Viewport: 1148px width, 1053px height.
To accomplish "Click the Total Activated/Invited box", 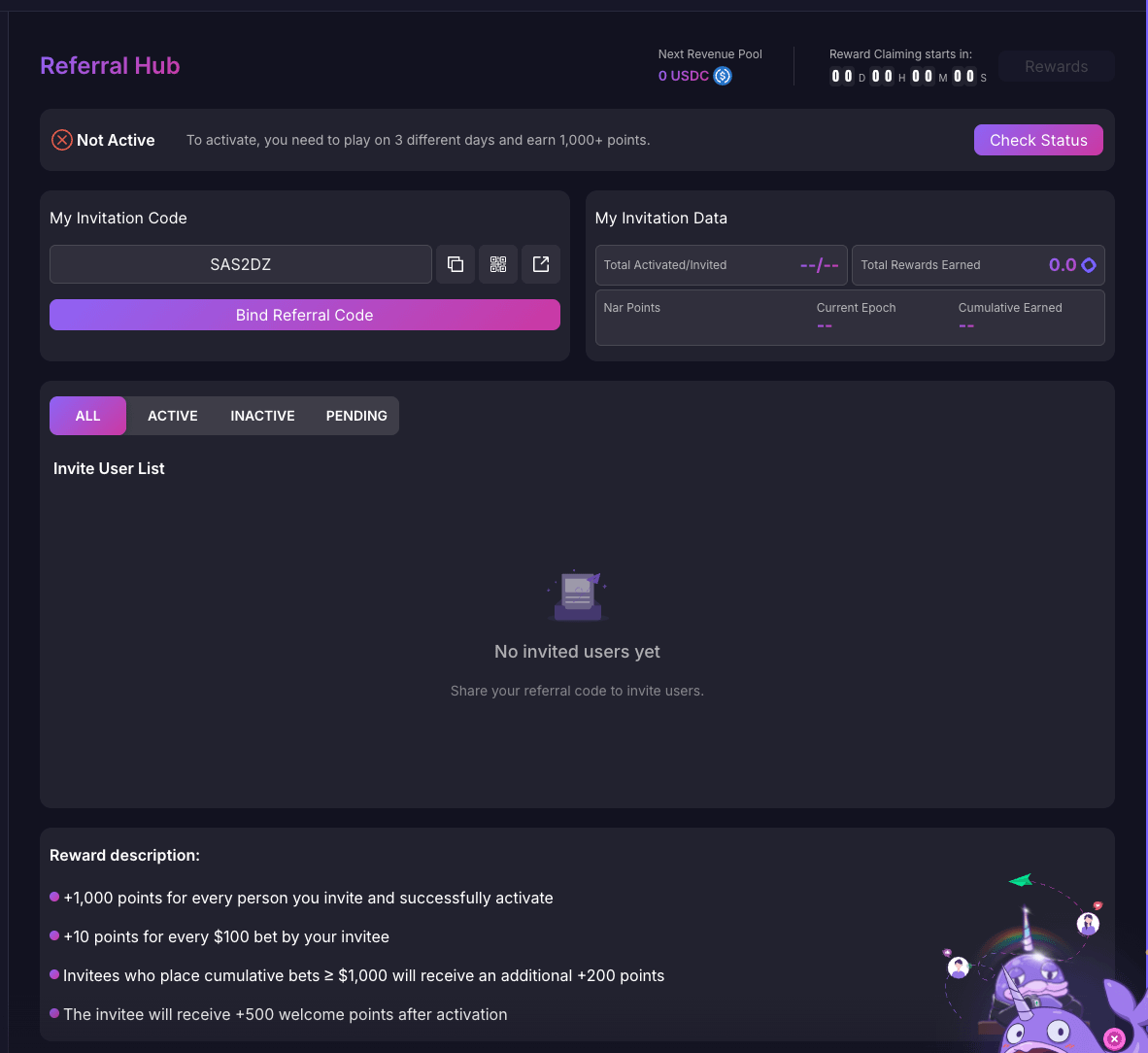I will pos(721,265).
